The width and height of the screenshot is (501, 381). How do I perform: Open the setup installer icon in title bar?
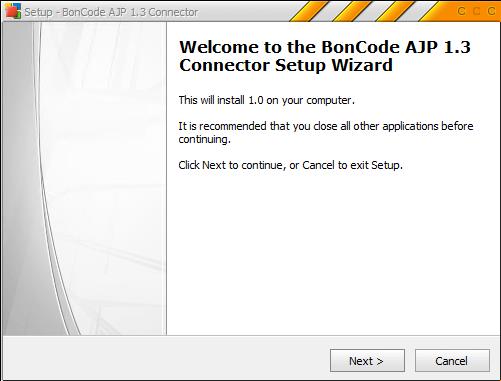pos(13,11)
